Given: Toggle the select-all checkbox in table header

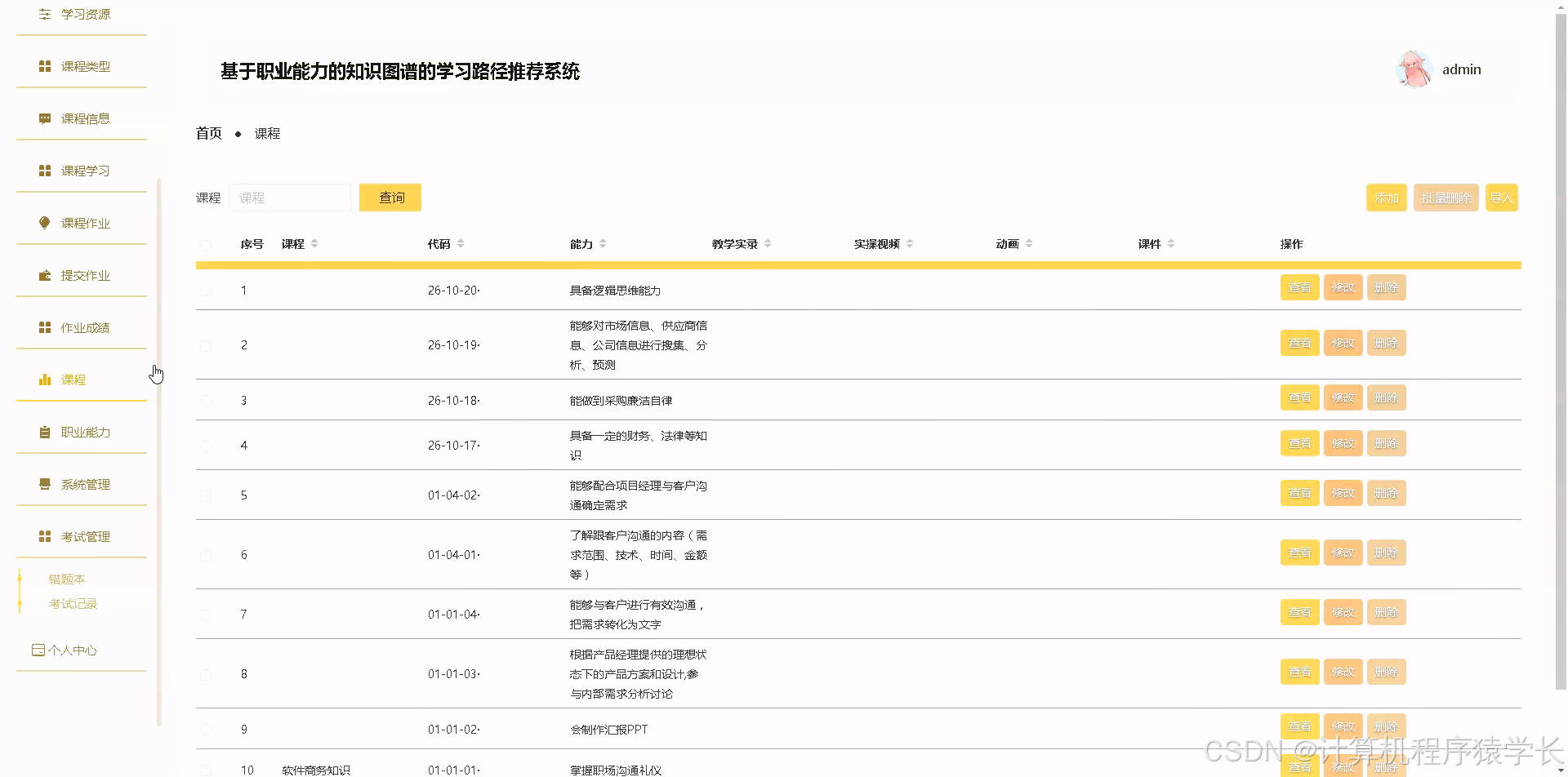Looking at the screenshot, I should (206, 245).
